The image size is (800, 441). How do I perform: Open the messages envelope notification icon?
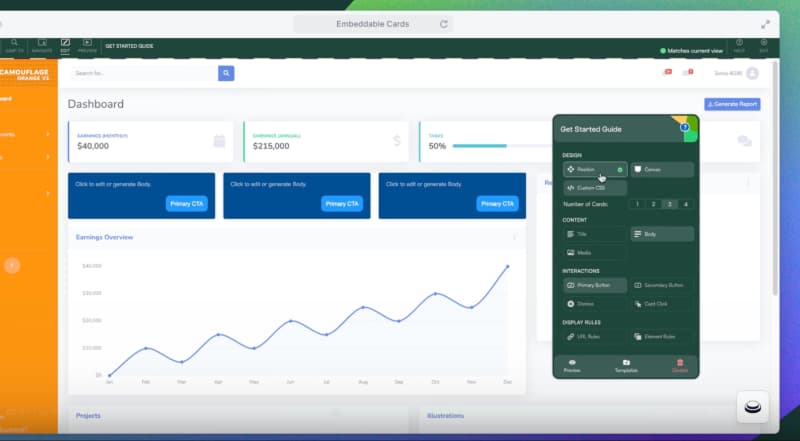click(x=688, y=73)
